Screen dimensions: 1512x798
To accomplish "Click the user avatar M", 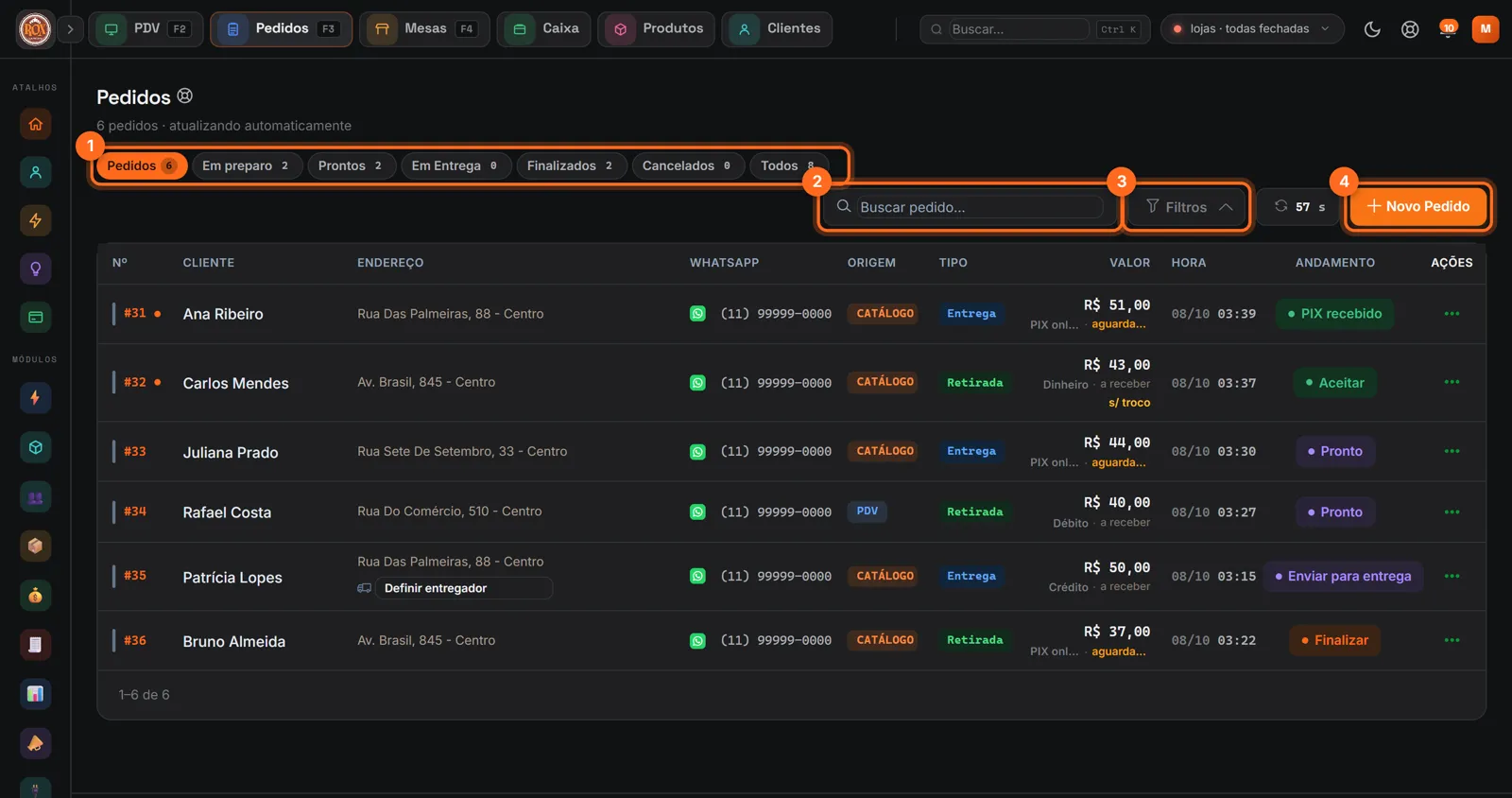I will [x=1486, y=29].
